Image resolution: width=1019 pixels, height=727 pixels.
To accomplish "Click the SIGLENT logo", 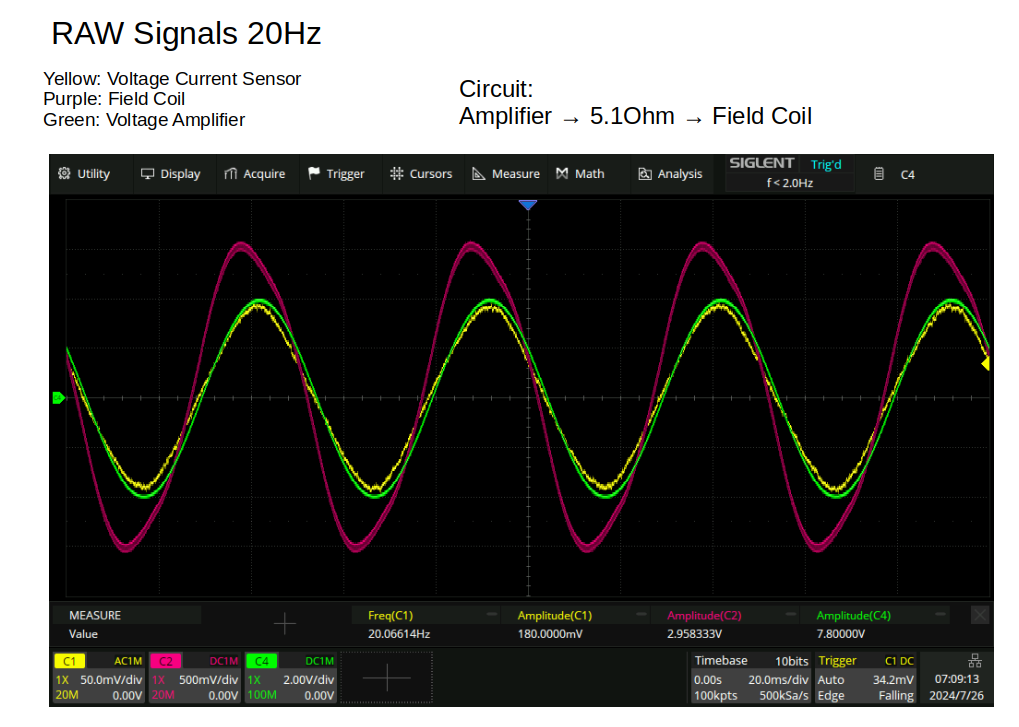I will [762, 163].
